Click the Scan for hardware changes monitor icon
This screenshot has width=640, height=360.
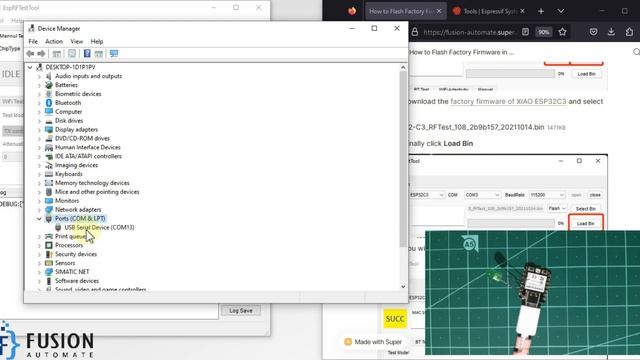click(114, 53)
